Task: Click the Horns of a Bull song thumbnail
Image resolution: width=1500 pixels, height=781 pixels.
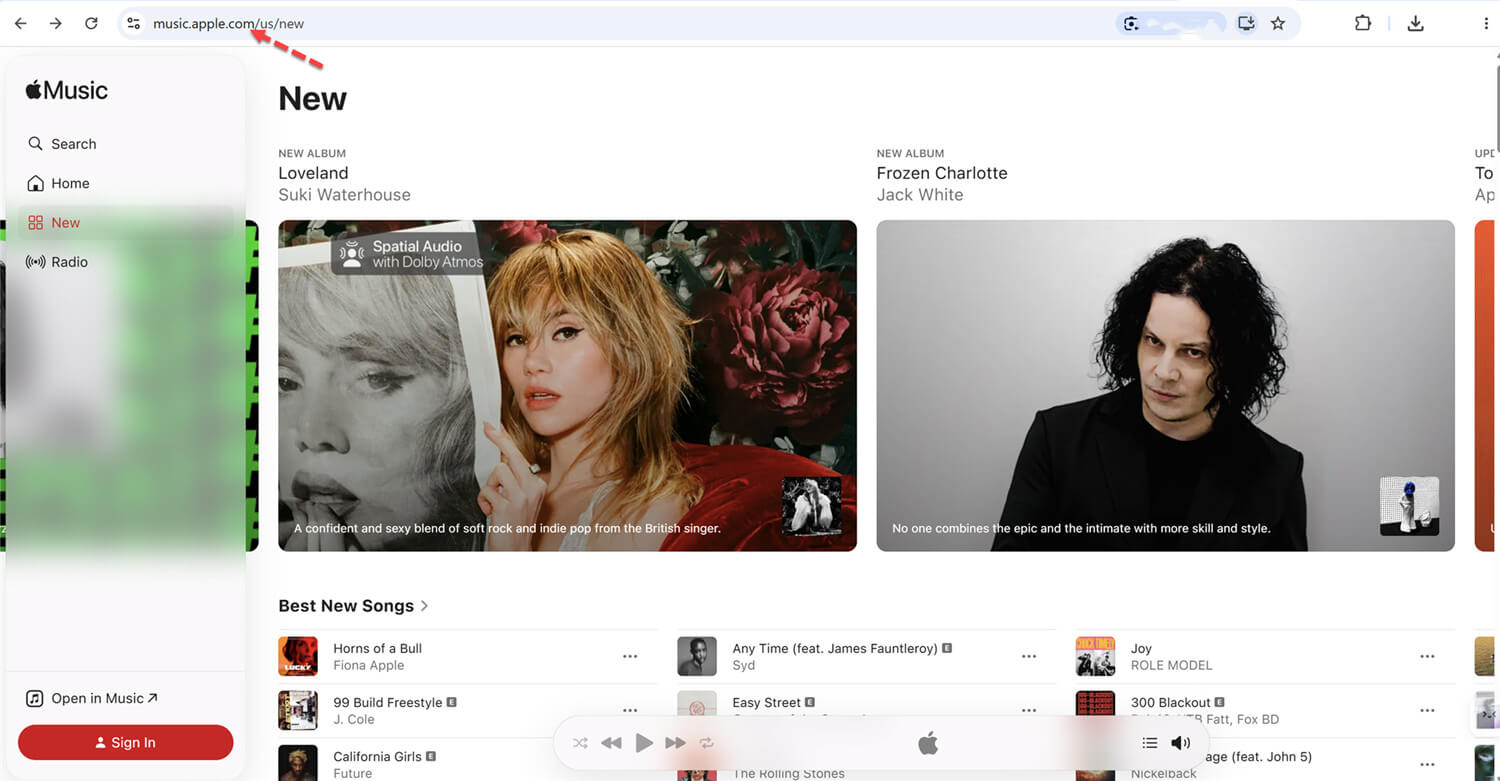Action: coord(298,656)
